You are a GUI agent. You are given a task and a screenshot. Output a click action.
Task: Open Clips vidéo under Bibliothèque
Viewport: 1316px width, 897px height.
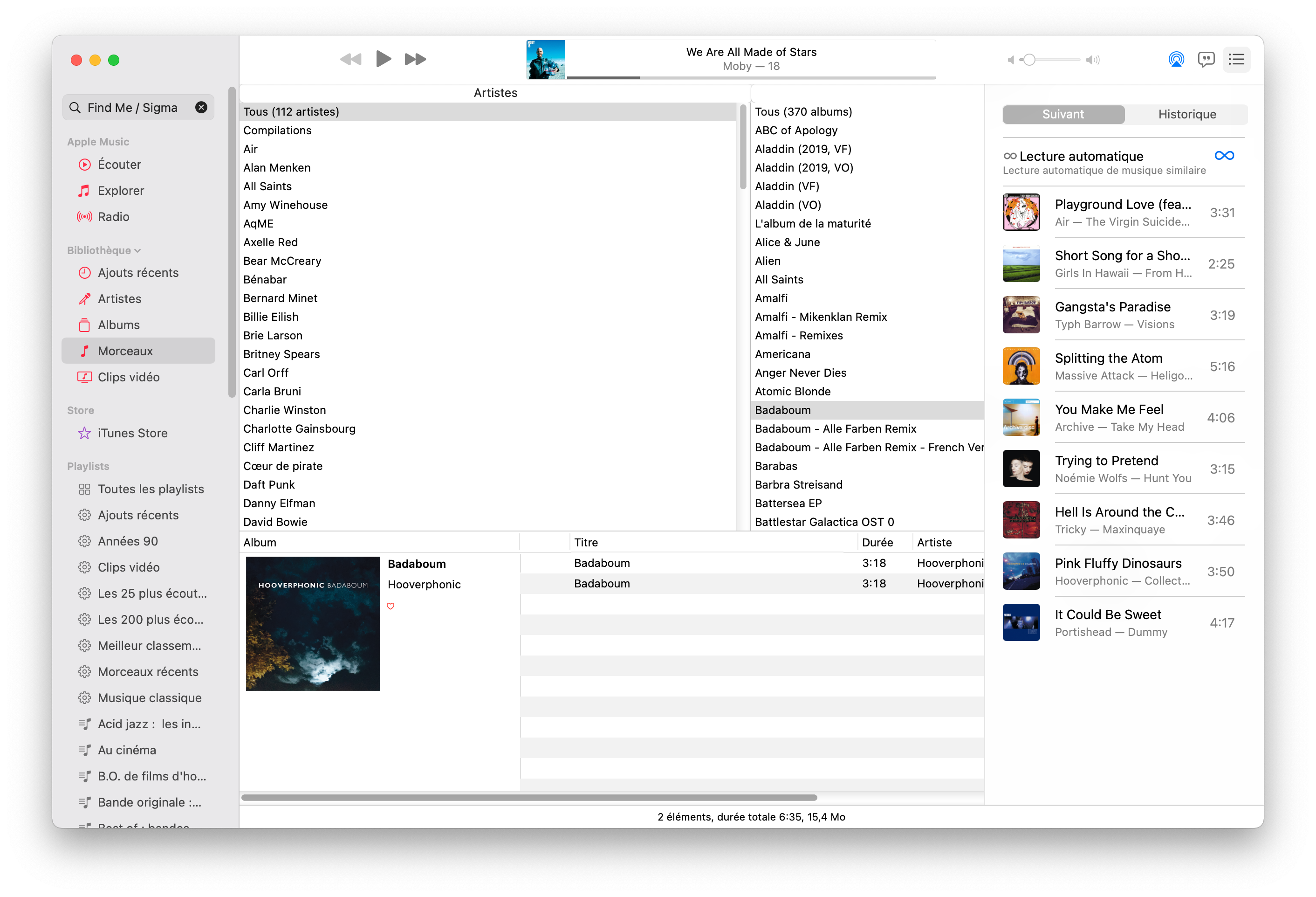tap(137, 377)
